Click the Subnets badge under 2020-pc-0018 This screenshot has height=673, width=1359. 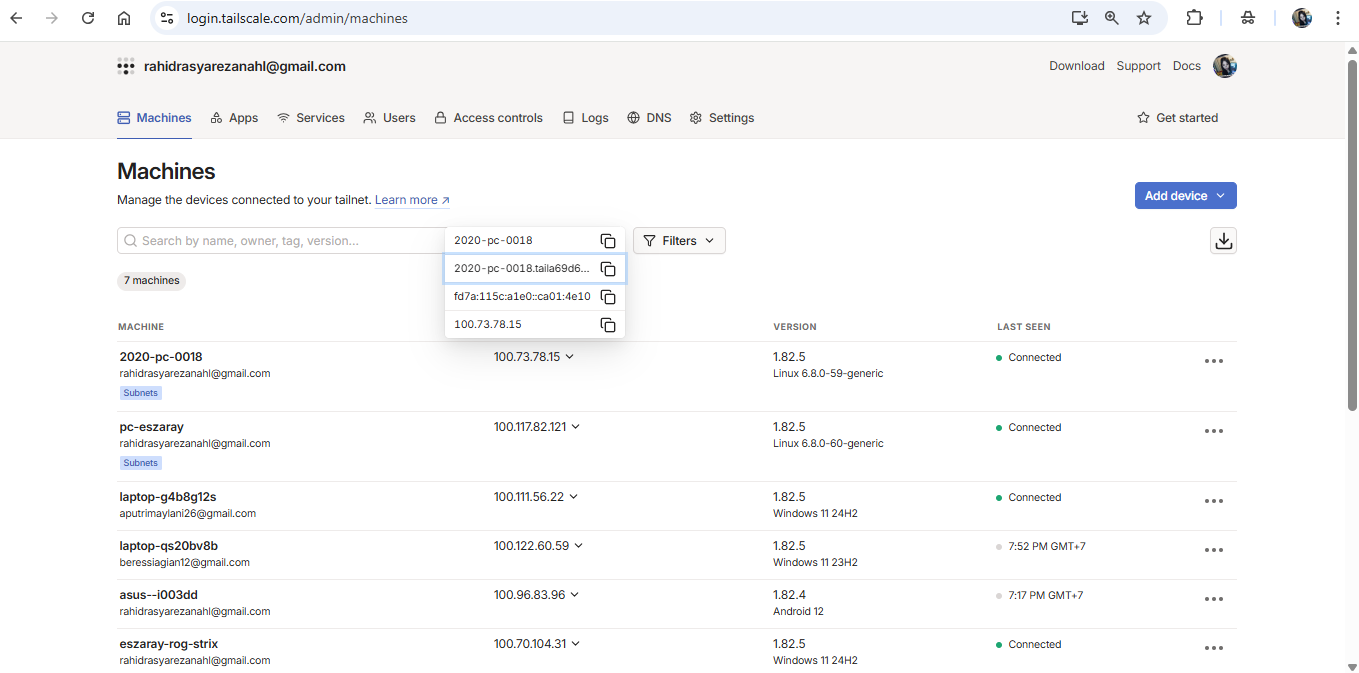pyautogui.click(x=141, y=393)
